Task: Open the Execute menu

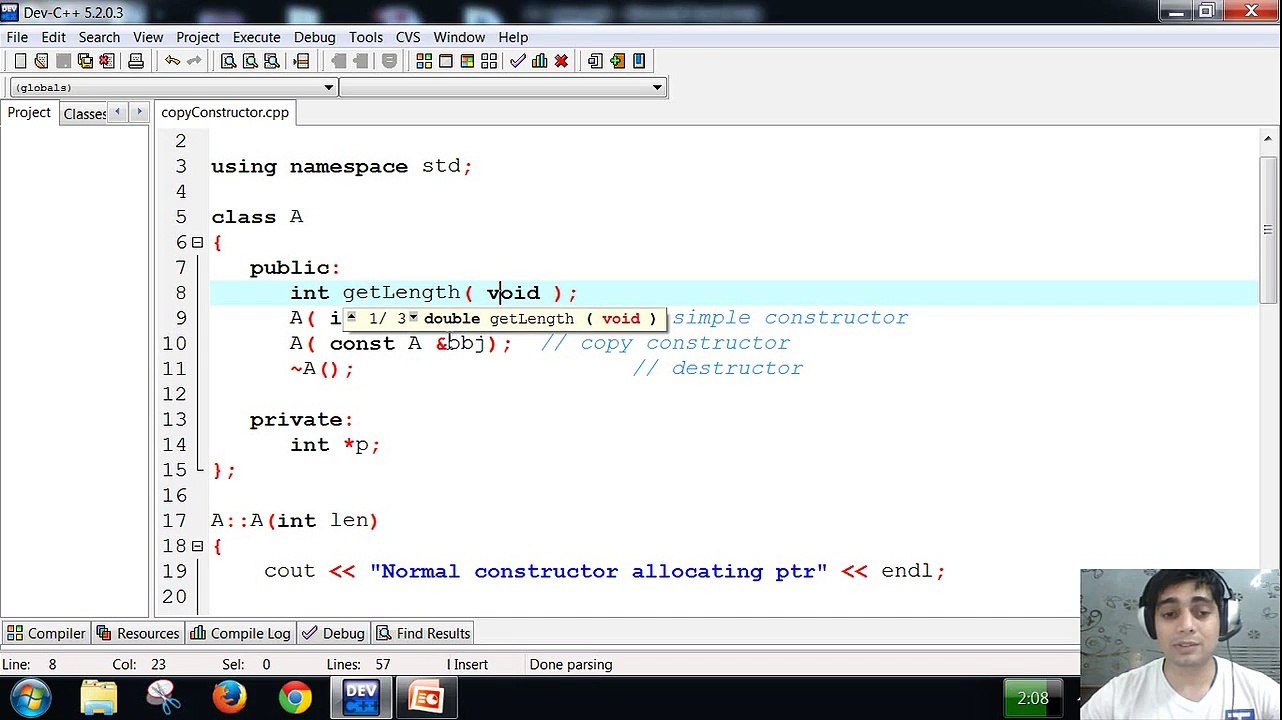Action: pos(256,37)
